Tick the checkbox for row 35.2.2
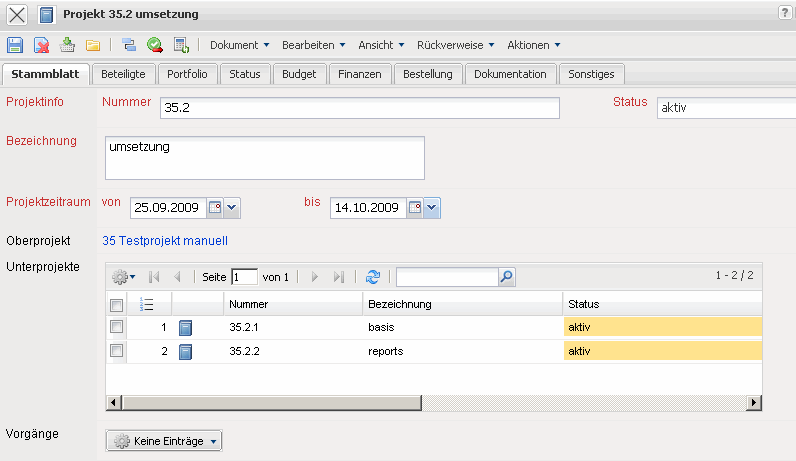The height and width of the screenshot is (461, 796). point(116,351)
